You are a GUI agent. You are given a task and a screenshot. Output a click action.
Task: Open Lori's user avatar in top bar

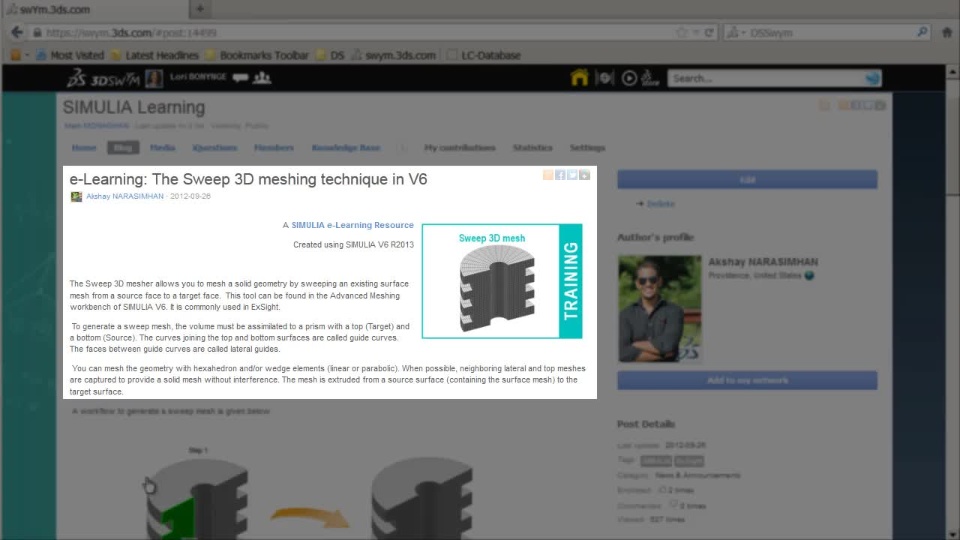click(154, 78)
